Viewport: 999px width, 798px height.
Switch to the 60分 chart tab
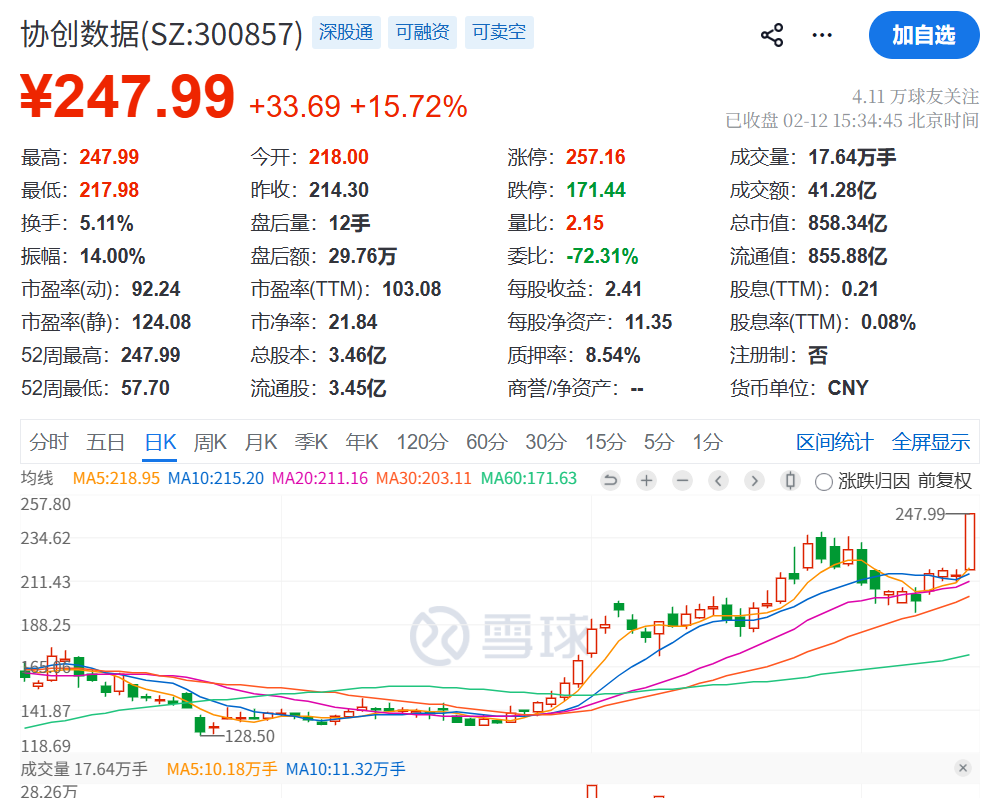pos(486,442)
